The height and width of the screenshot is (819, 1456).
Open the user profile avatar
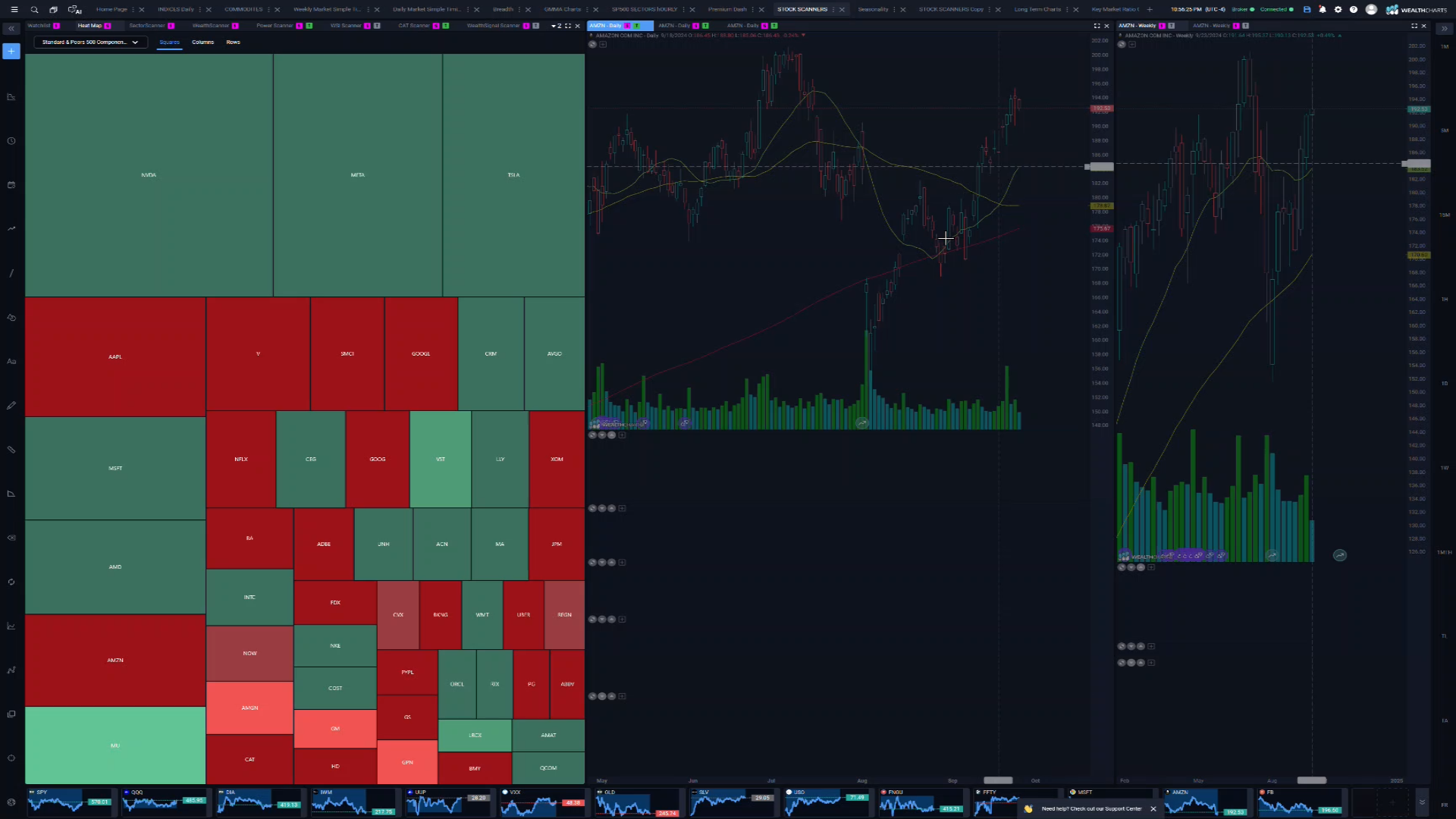click(x=1371, y=10)
